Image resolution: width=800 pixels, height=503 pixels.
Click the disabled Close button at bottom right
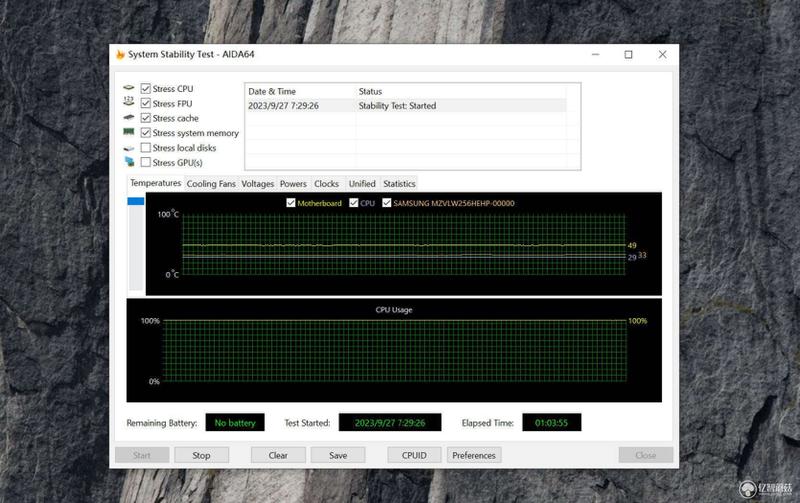coord(646,455)
